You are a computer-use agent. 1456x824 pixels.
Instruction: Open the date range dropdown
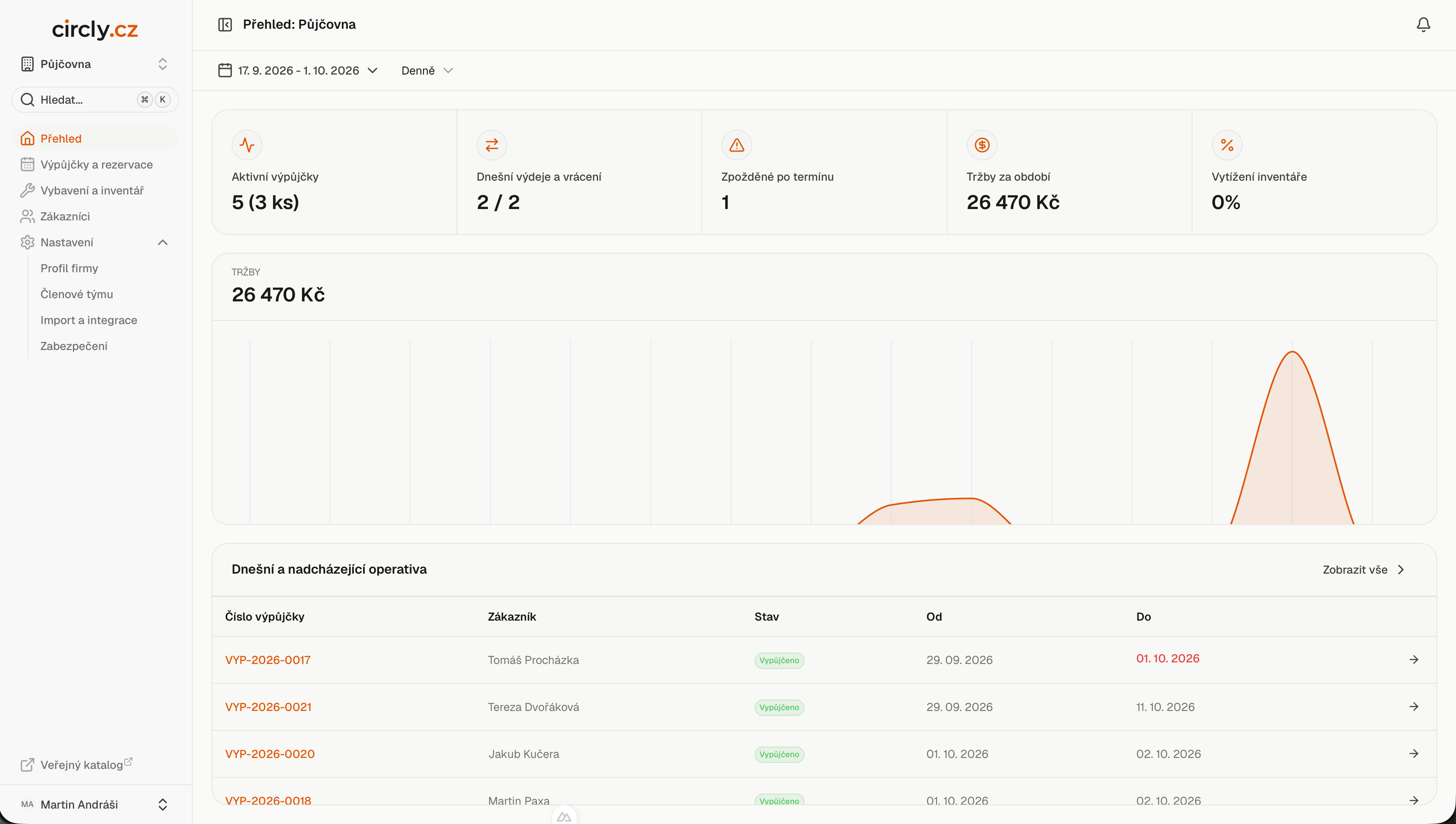[x=298, y=70]
